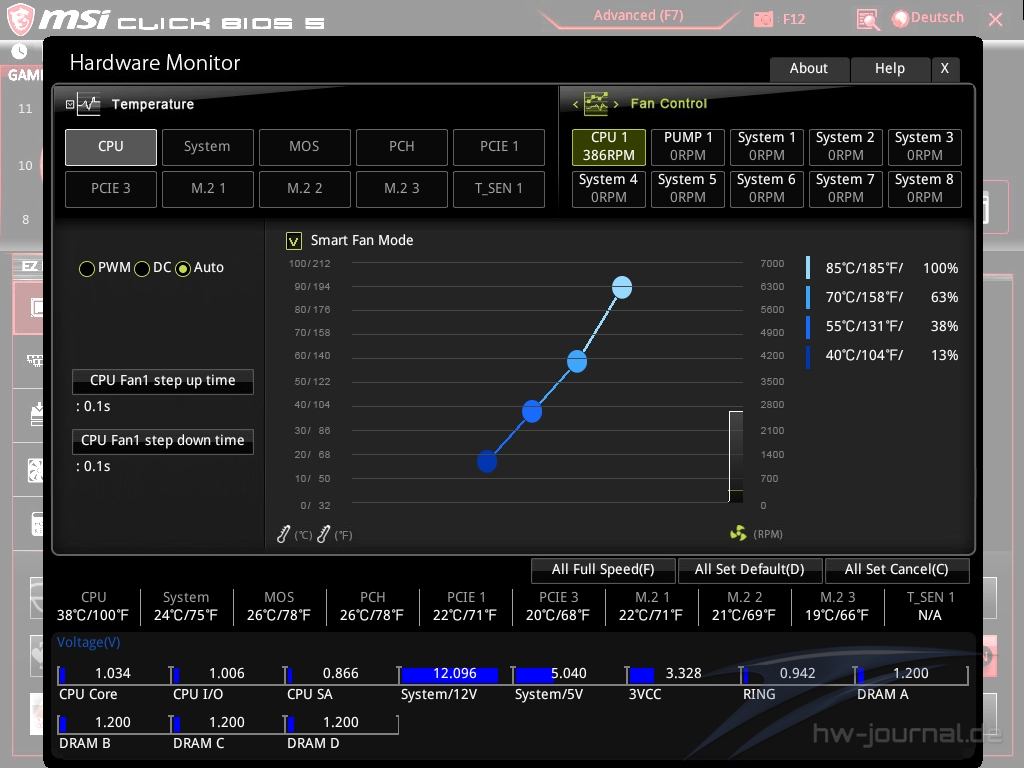Viewport: 1024px width, 768px height.
Task: Select the System 5 fan header
Action: click(688, 189)
